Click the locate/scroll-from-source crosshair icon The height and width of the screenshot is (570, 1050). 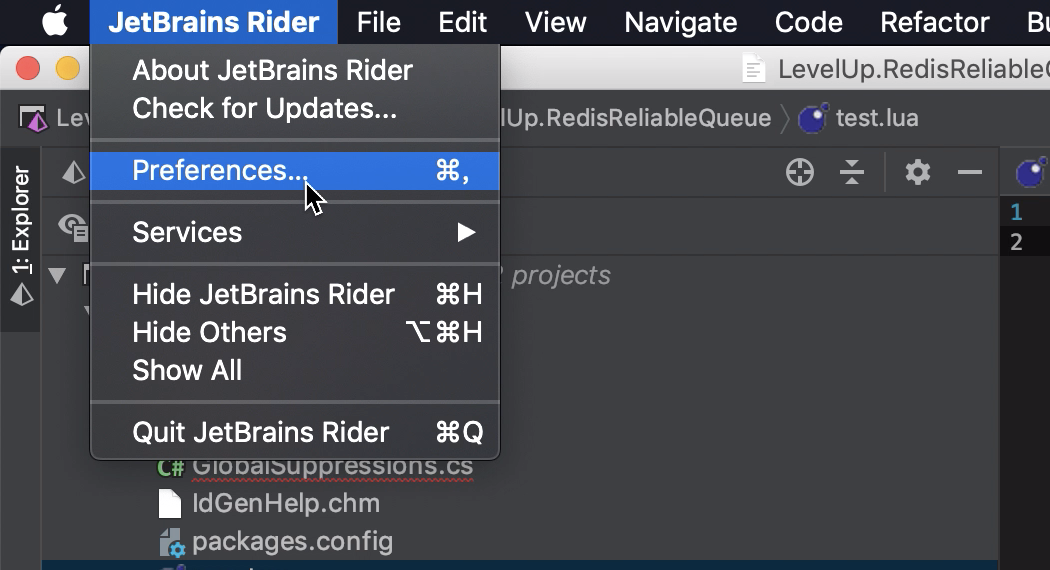[x=800, y=172]
